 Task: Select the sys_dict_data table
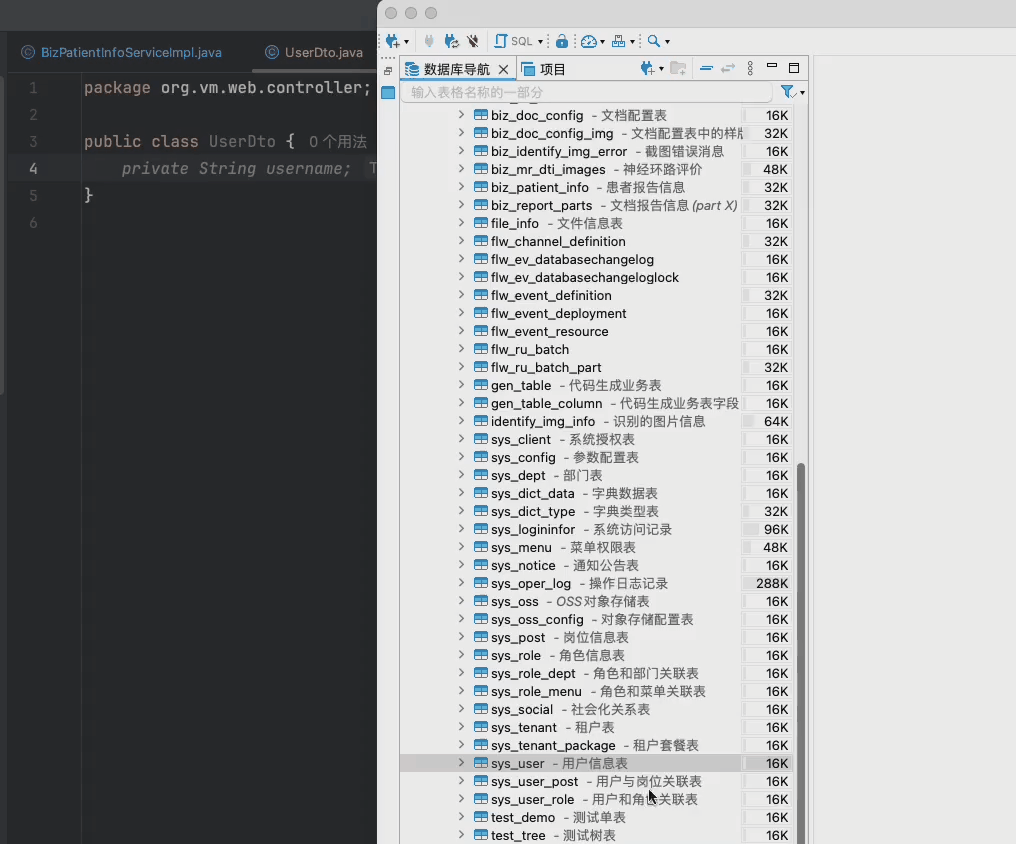(533, 494)
